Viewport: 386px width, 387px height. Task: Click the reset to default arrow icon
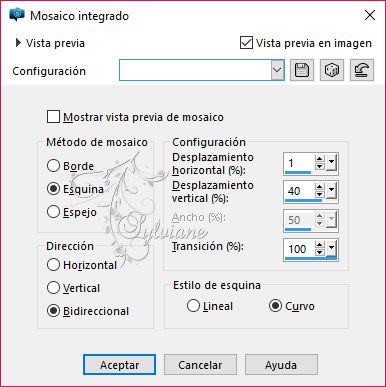pos(362,70)
